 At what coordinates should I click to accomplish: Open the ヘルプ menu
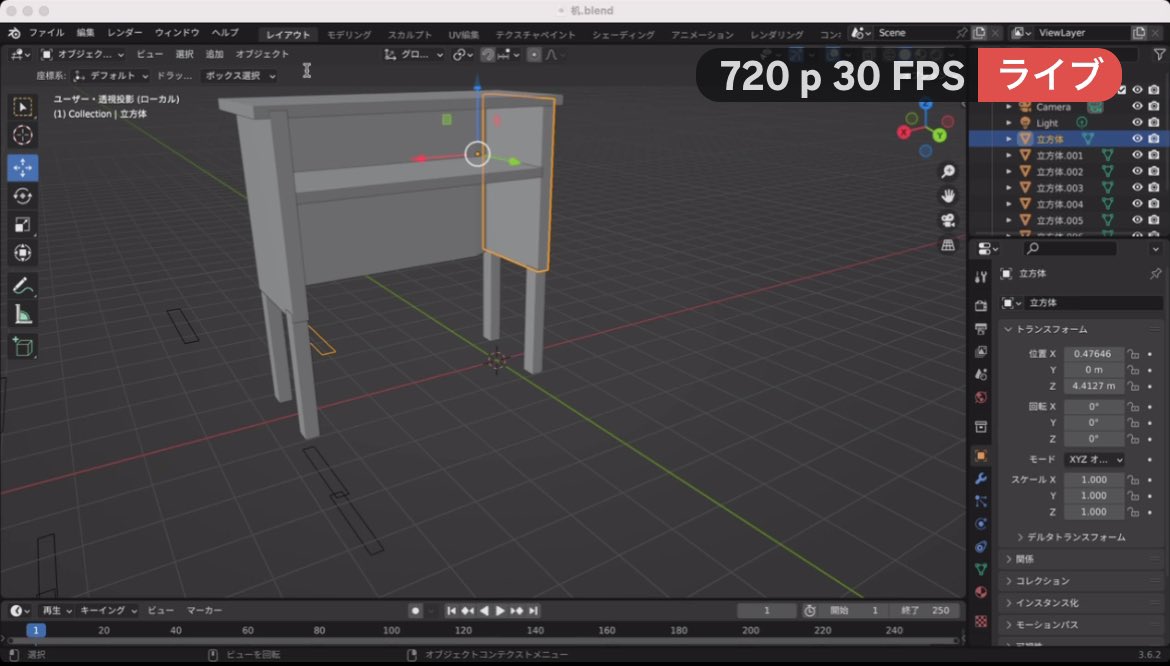tap(225, 33)
